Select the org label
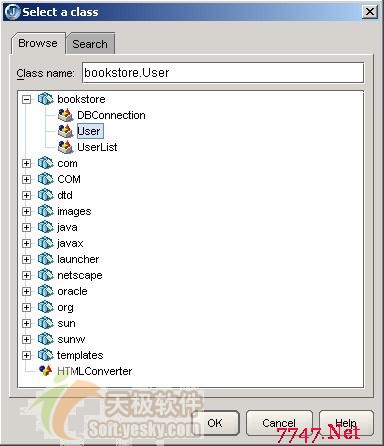Image resolution: width=384 pixels, height=446 pixels. (x=65, y=307)
